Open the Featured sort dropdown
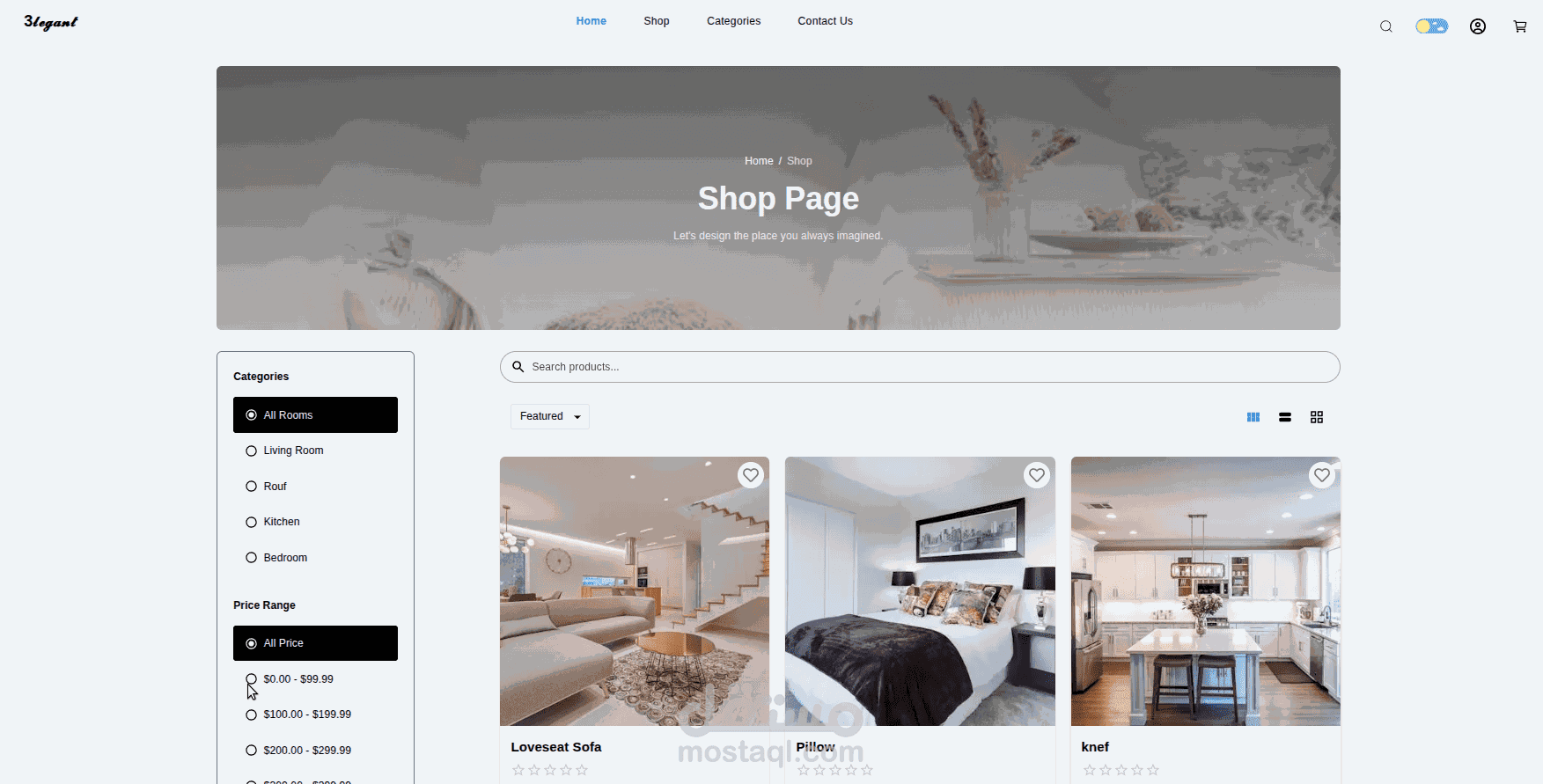The height and width of the screenshot is (784, 1543). click(x=550, y=416)
